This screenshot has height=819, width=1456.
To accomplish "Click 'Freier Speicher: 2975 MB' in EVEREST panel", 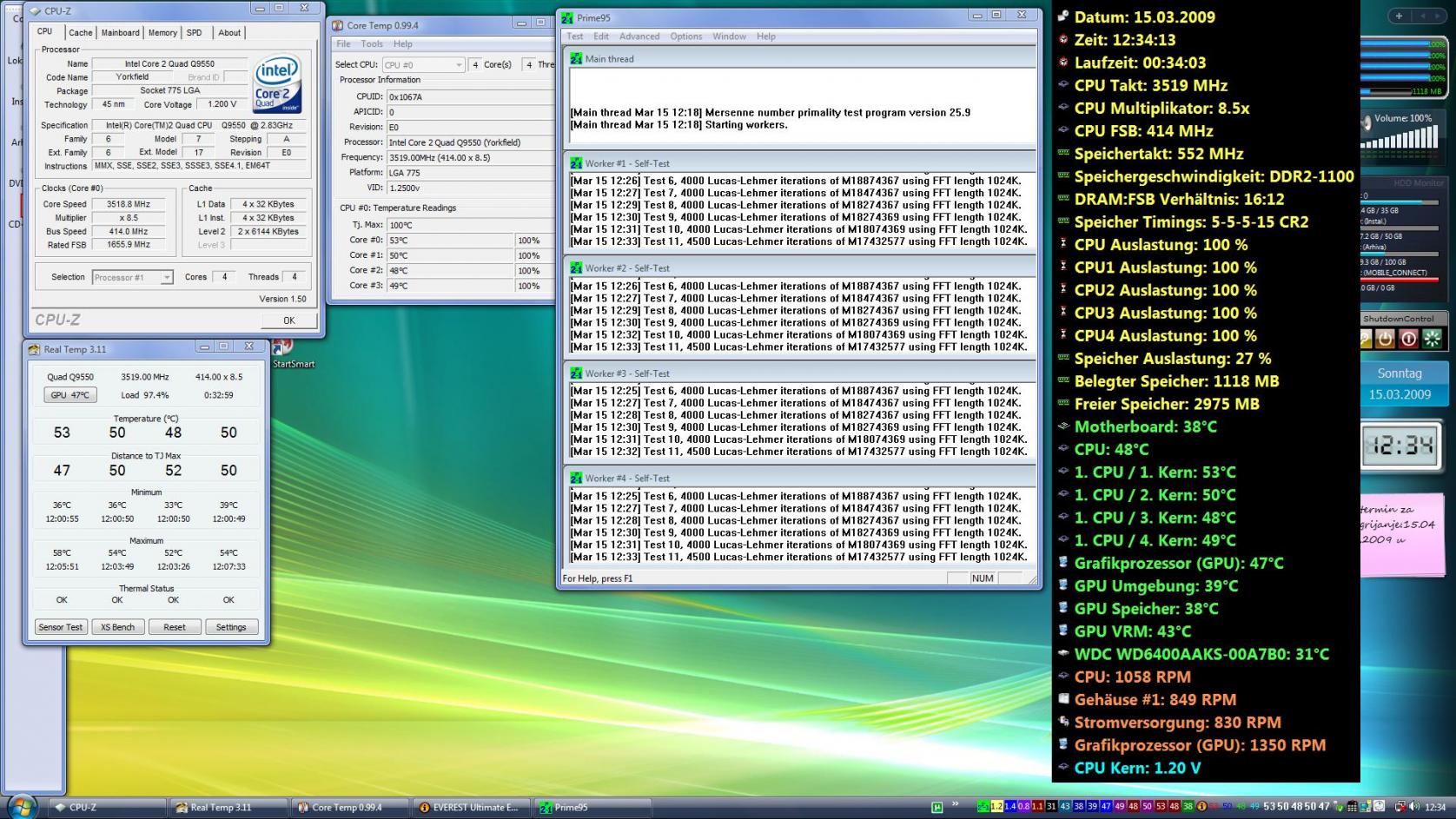I will tap(1167, 404).
